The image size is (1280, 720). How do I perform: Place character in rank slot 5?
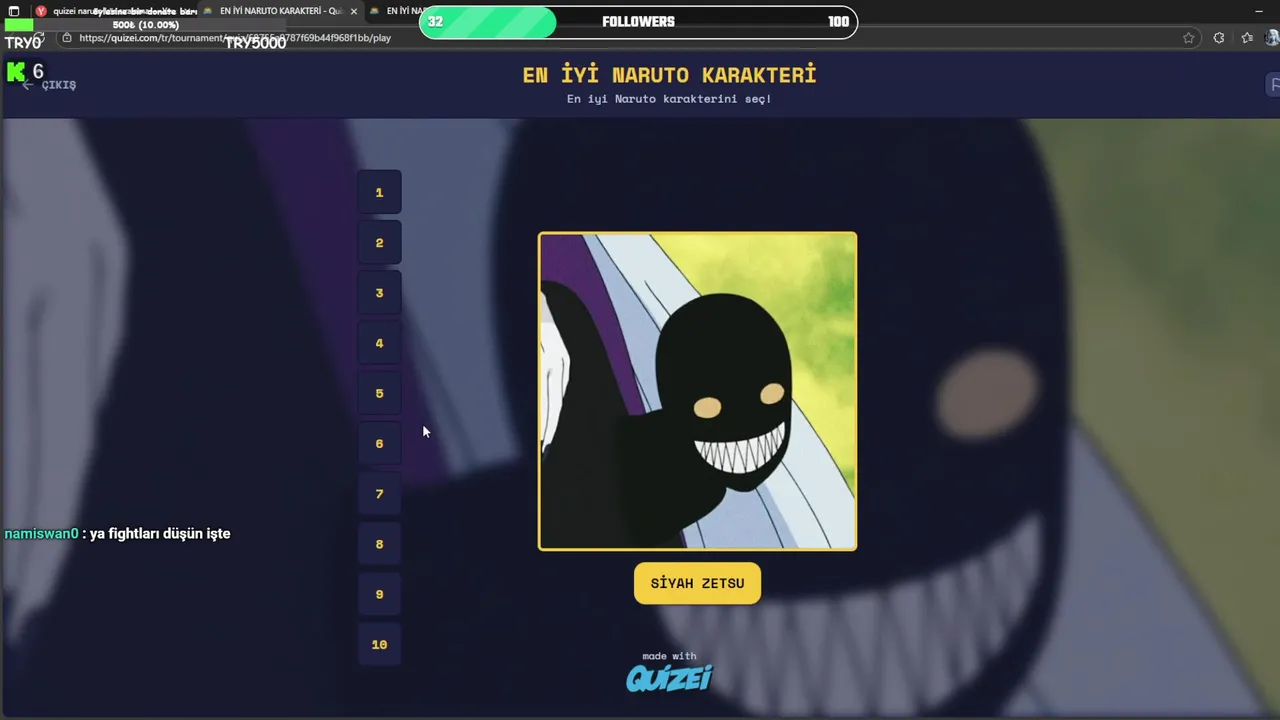tap(379, 393)
